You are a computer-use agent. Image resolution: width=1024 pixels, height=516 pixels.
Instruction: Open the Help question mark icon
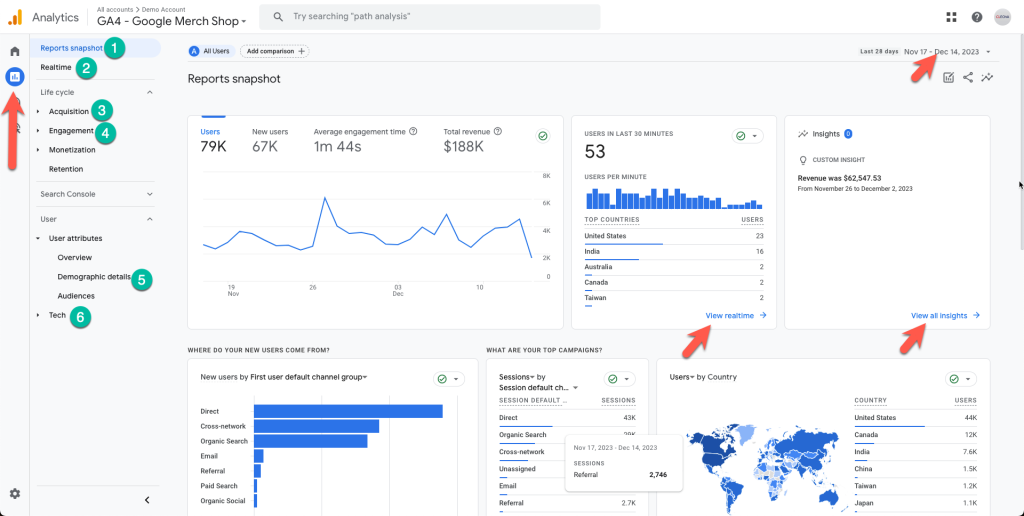click(x=977, y=17)
